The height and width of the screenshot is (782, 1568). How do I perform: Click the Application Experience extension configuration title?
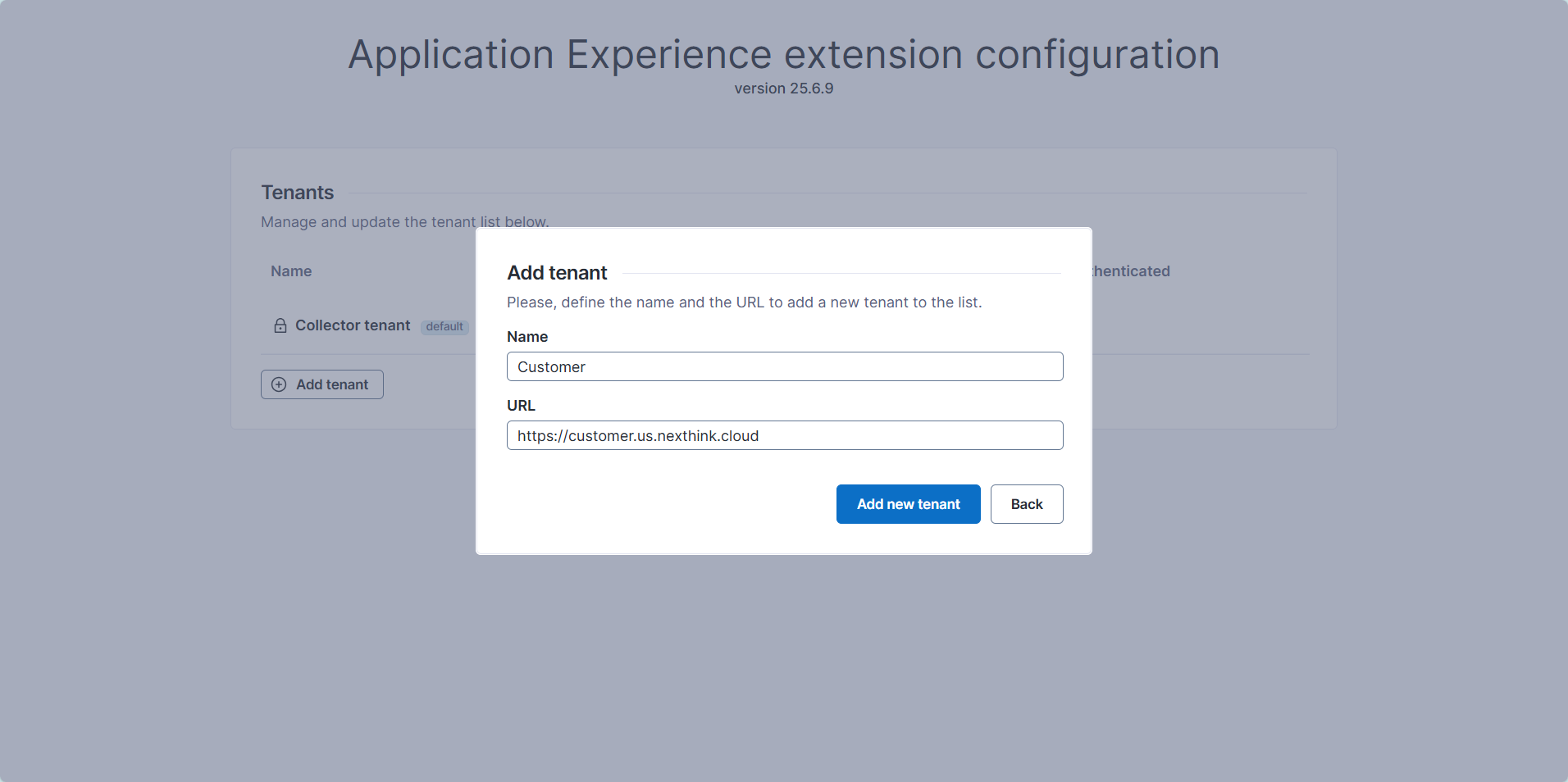[x=783, y=55]
